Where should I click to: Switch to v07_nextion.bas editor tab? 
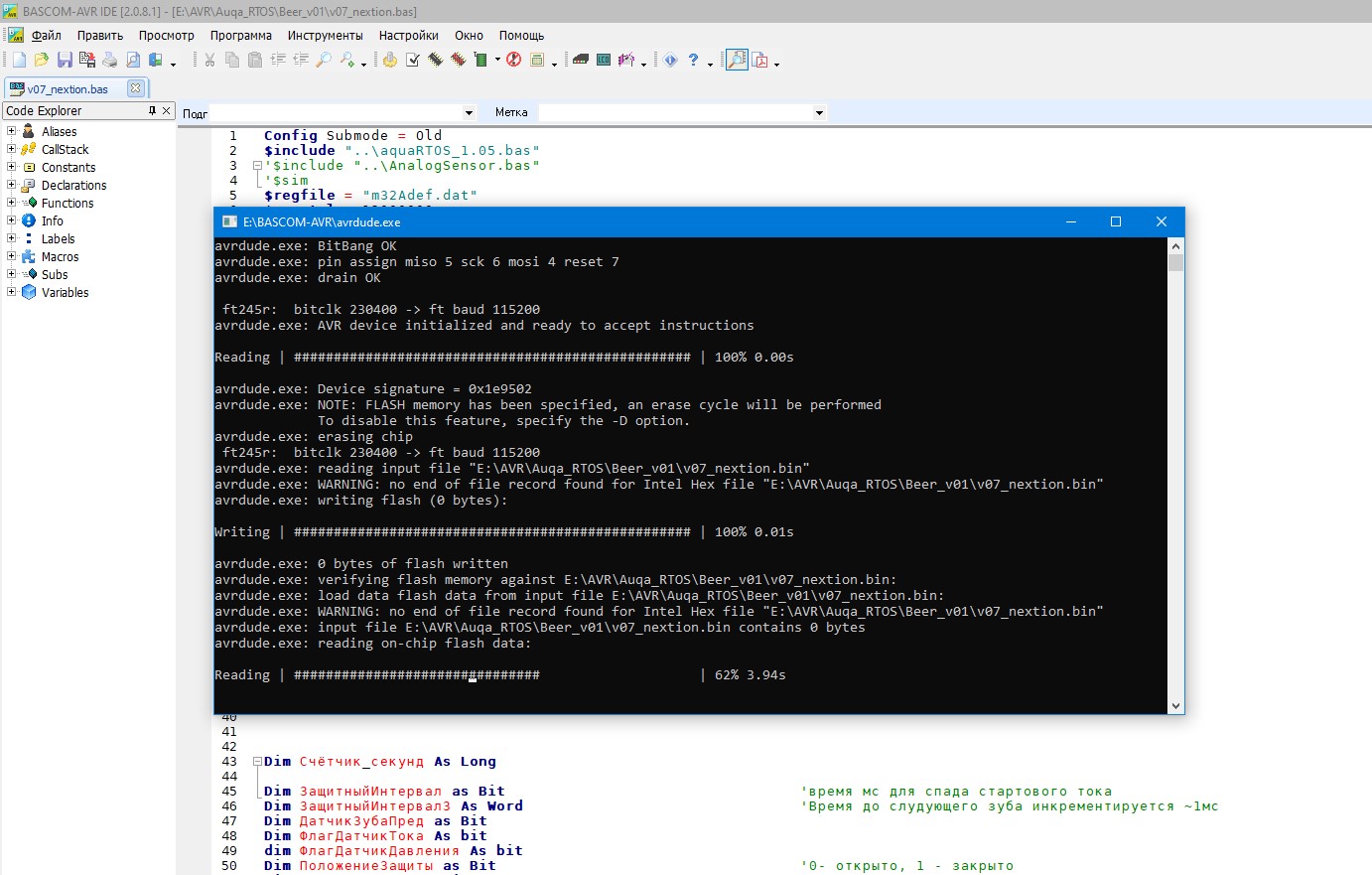point(68,88)
